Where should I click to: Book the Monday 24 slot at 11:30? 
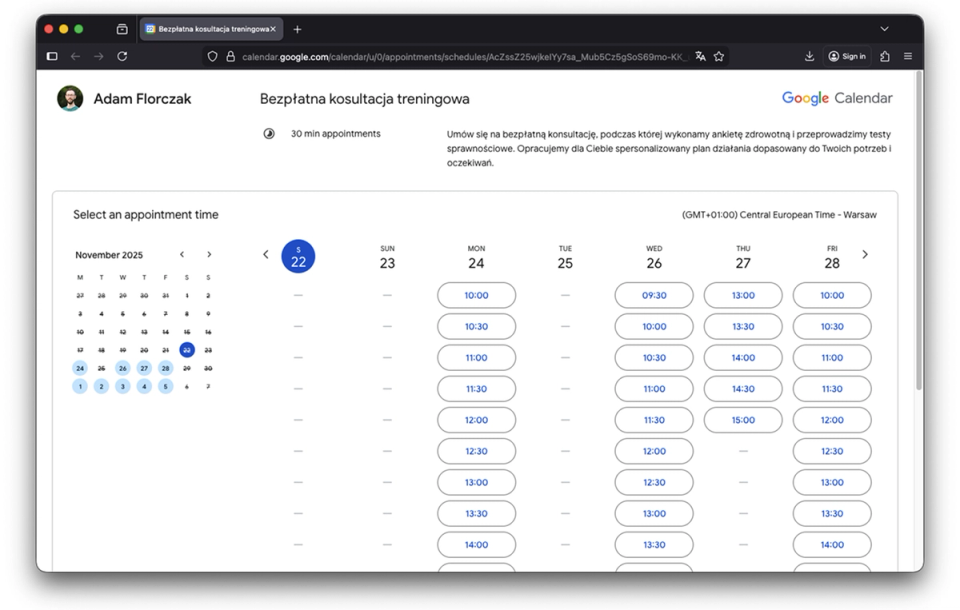pyautogui.click(x=476, y=389)
